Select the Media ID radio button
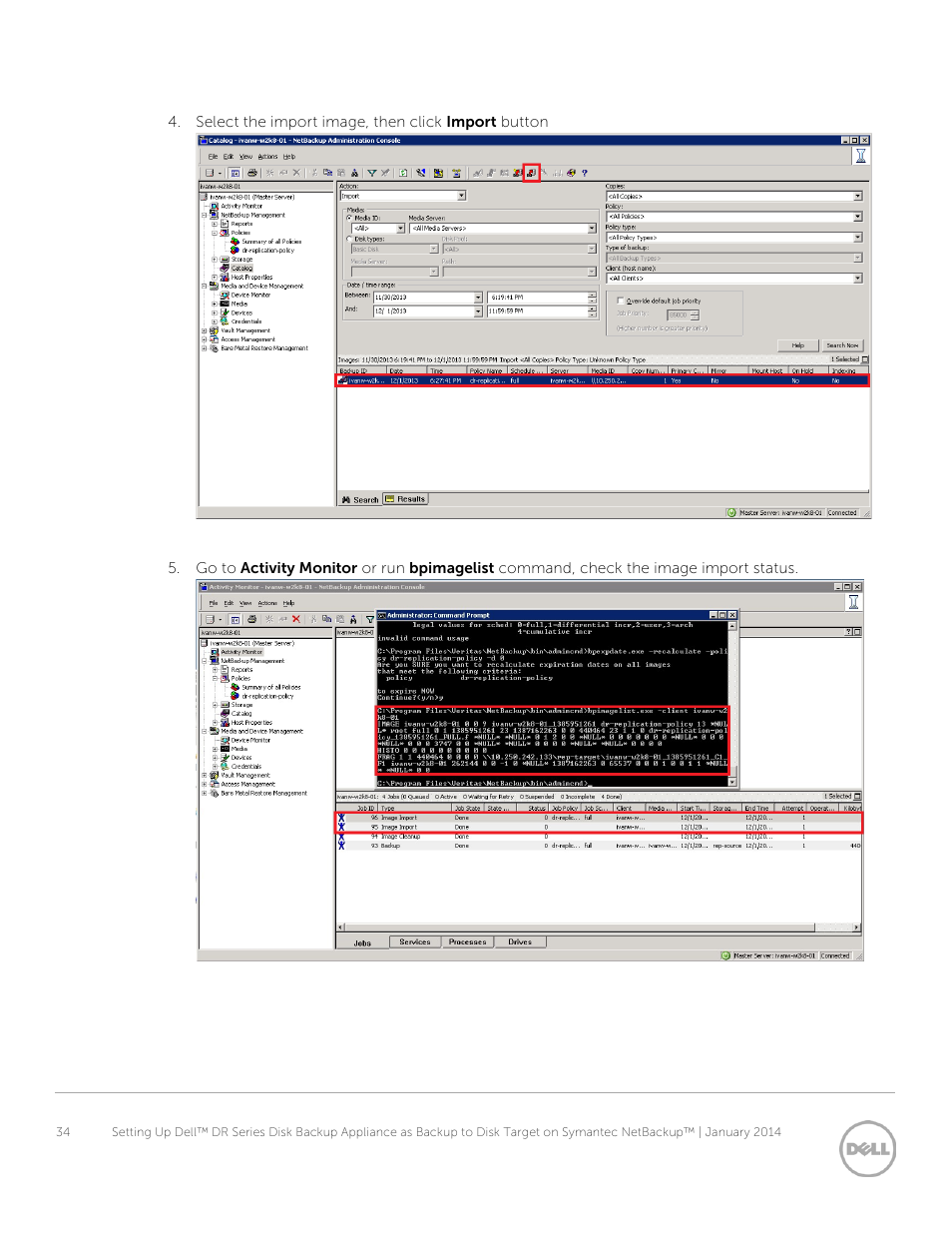The image size is (952, 1233). (x=349, y=218)
